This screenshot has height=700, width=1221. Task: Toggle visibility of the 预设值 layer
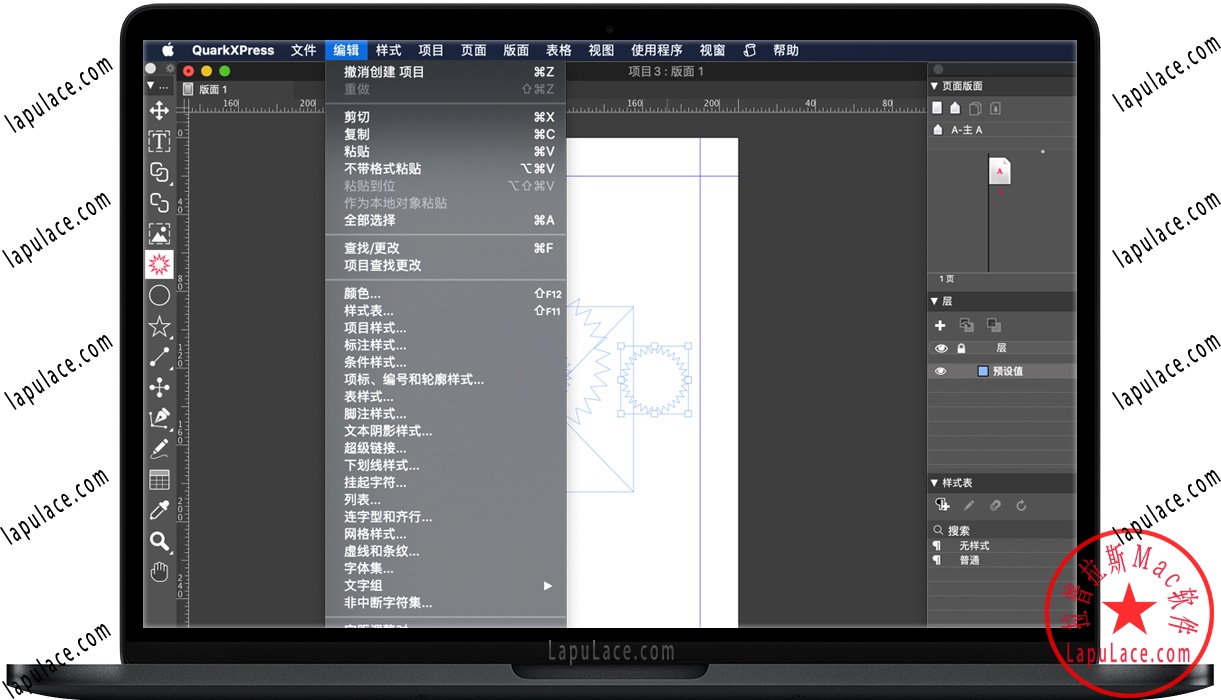click(x=940, y=370)
